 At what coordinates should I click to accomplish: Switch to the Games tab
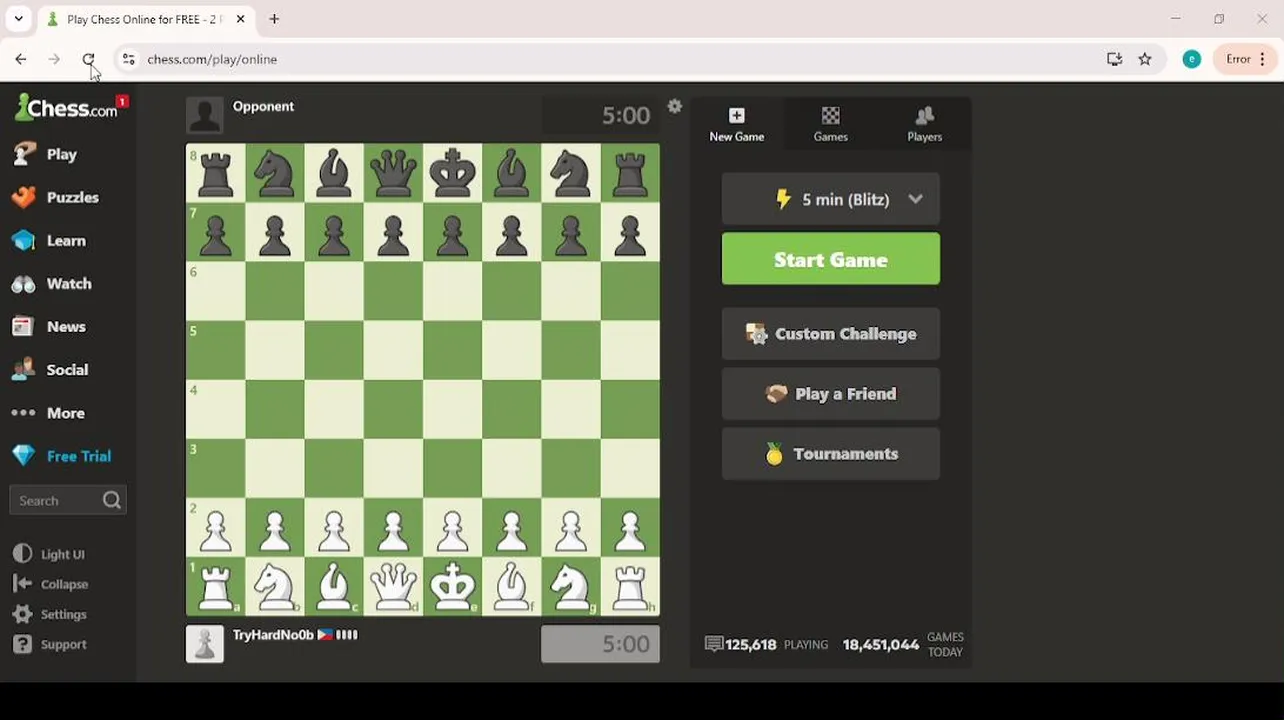(831, 124)
